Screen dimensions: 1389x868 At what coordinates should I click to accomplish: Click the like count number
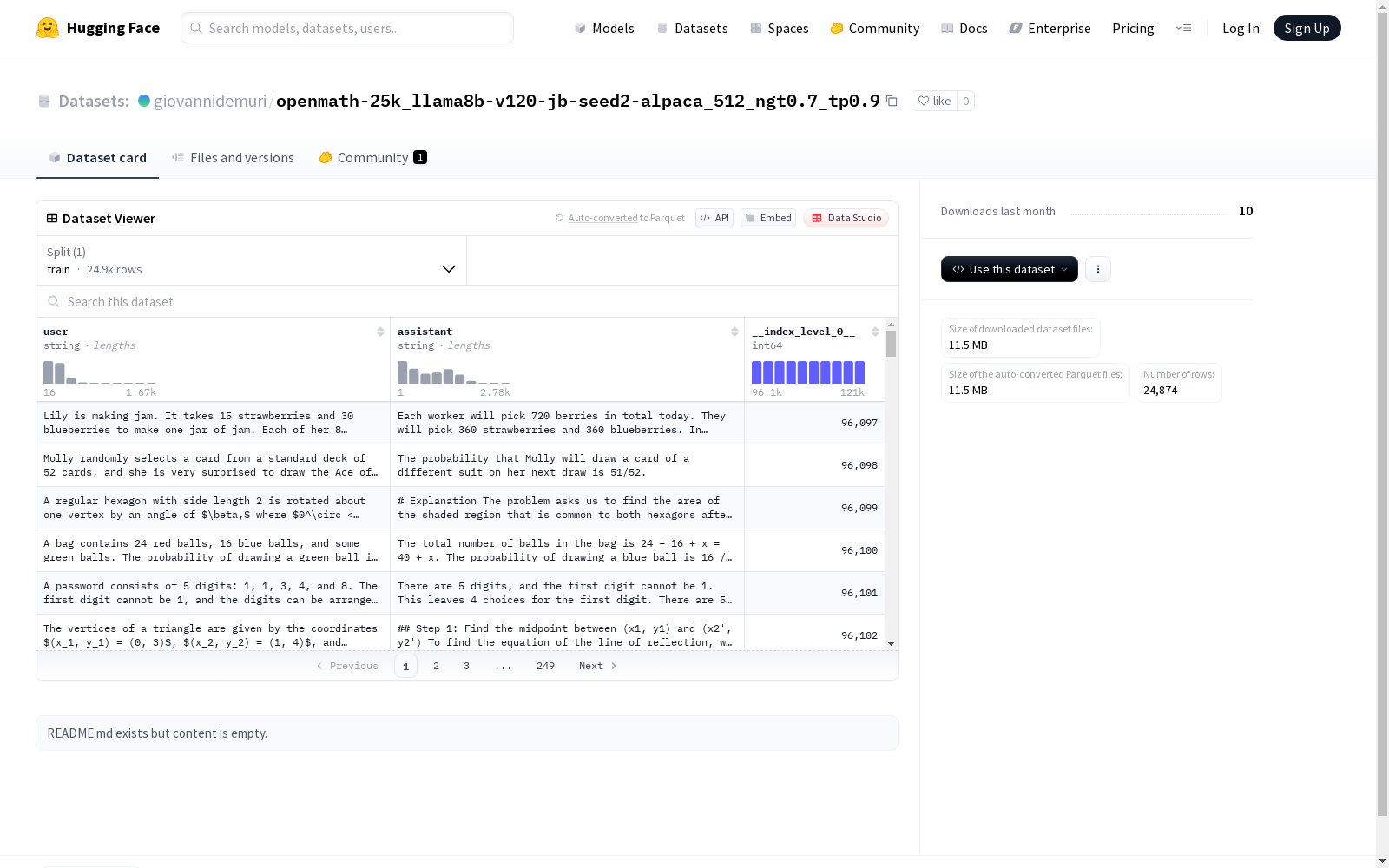[x=965, y=101]
